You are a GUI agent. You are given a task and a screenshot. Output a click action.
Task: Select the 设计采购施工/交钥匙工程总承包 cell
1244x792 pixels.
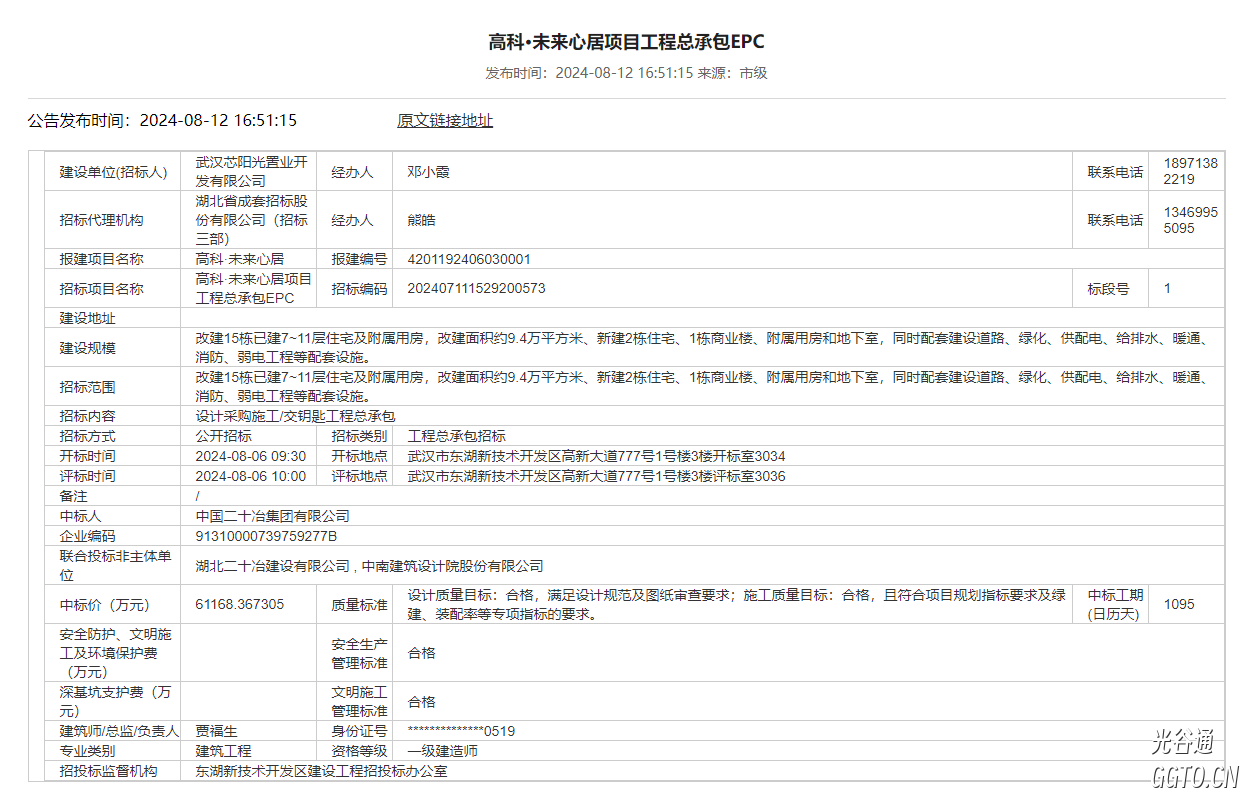pyautogui.click(x=295, y=416)
